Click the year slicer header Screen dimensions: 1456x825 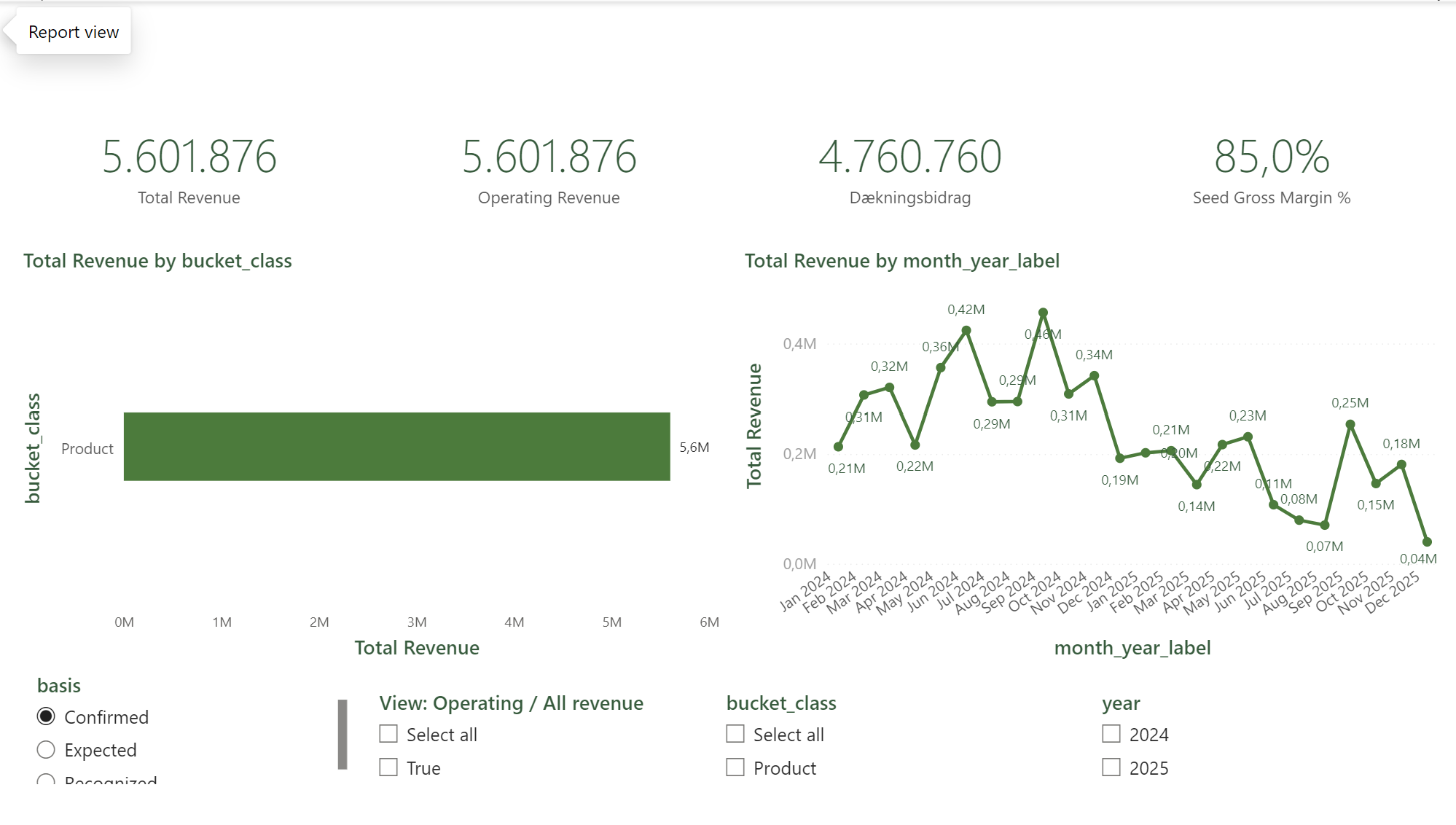pyautogui.click(x=1121, y=703)
